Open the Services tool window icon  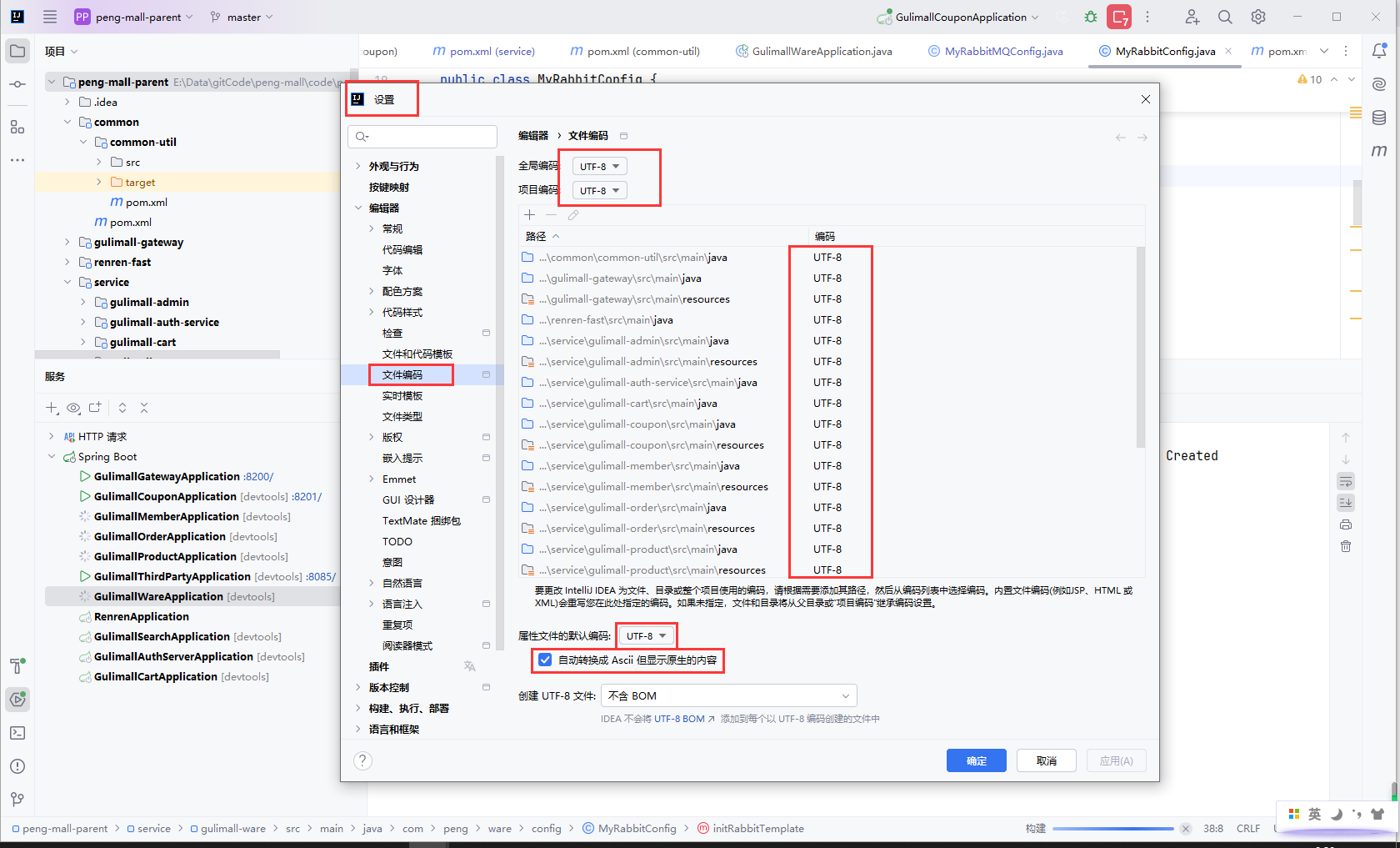17,699
